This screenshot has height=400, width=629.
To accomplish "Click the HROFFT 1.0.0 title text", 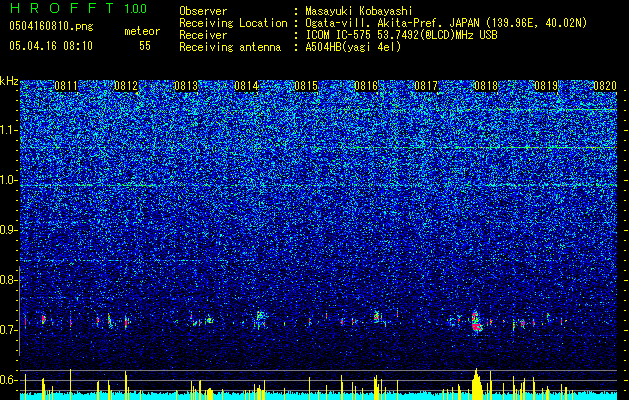I will [x=78, y=8].
